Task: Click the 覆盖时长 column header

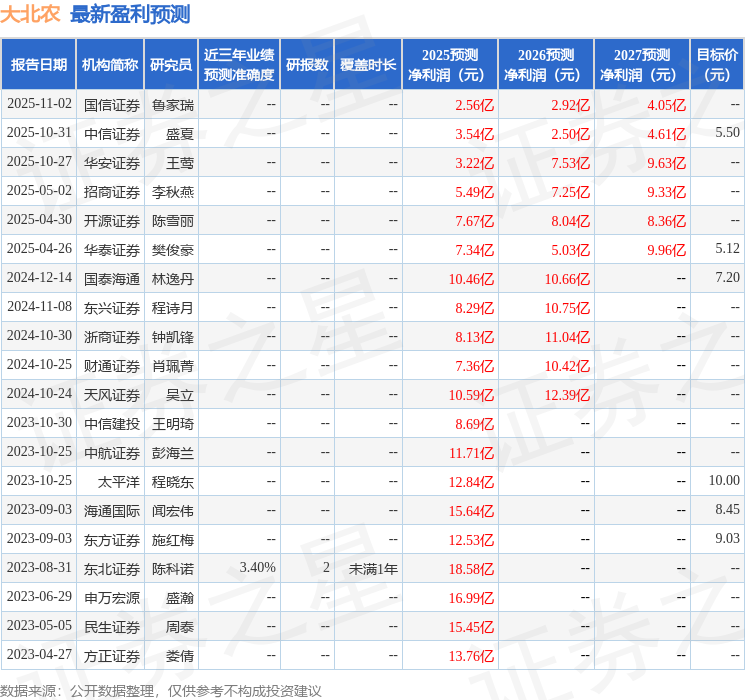Action: click(368, 65)
